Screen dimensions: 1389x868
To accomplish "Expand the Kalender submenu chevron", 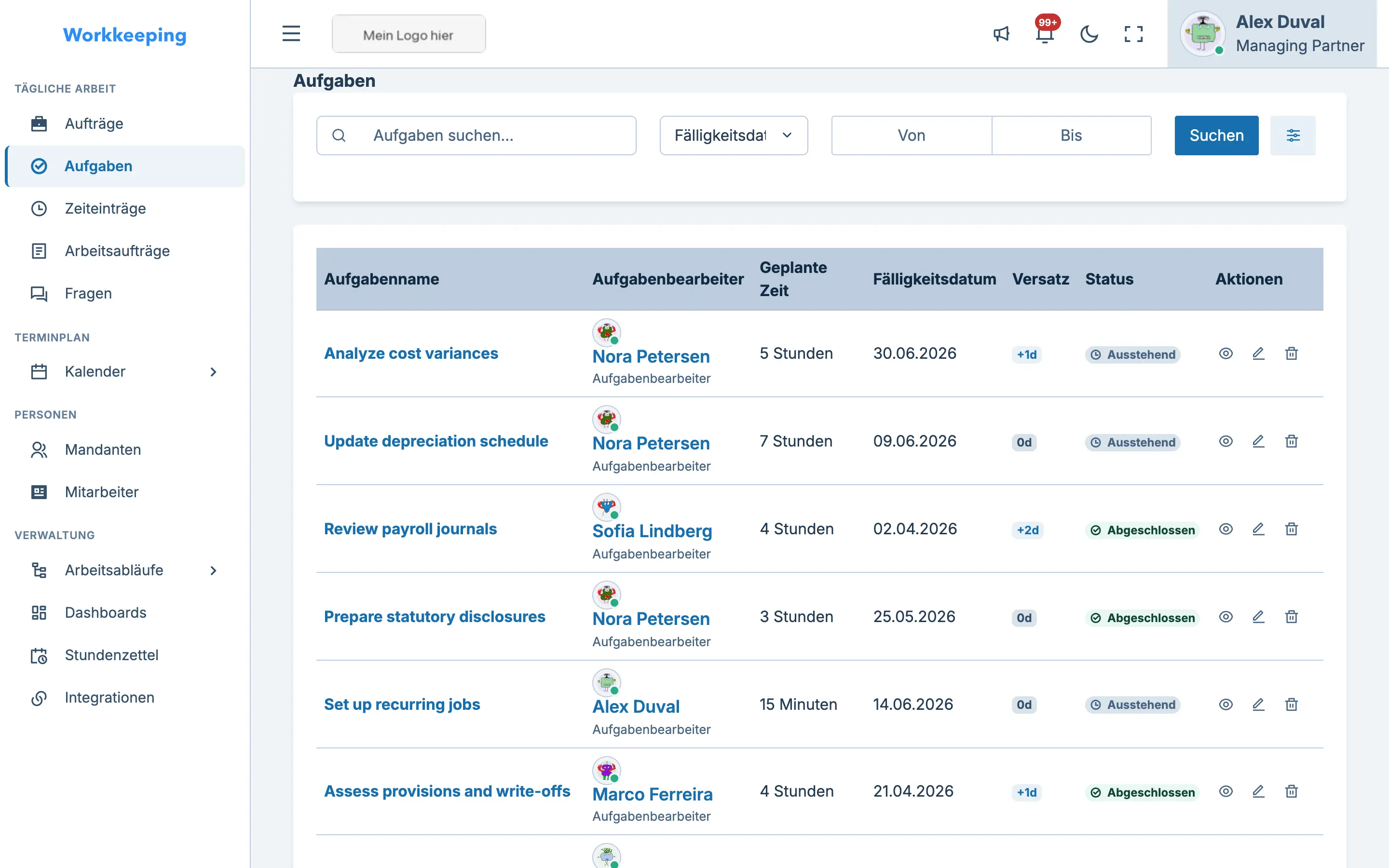I will (213, 372).
